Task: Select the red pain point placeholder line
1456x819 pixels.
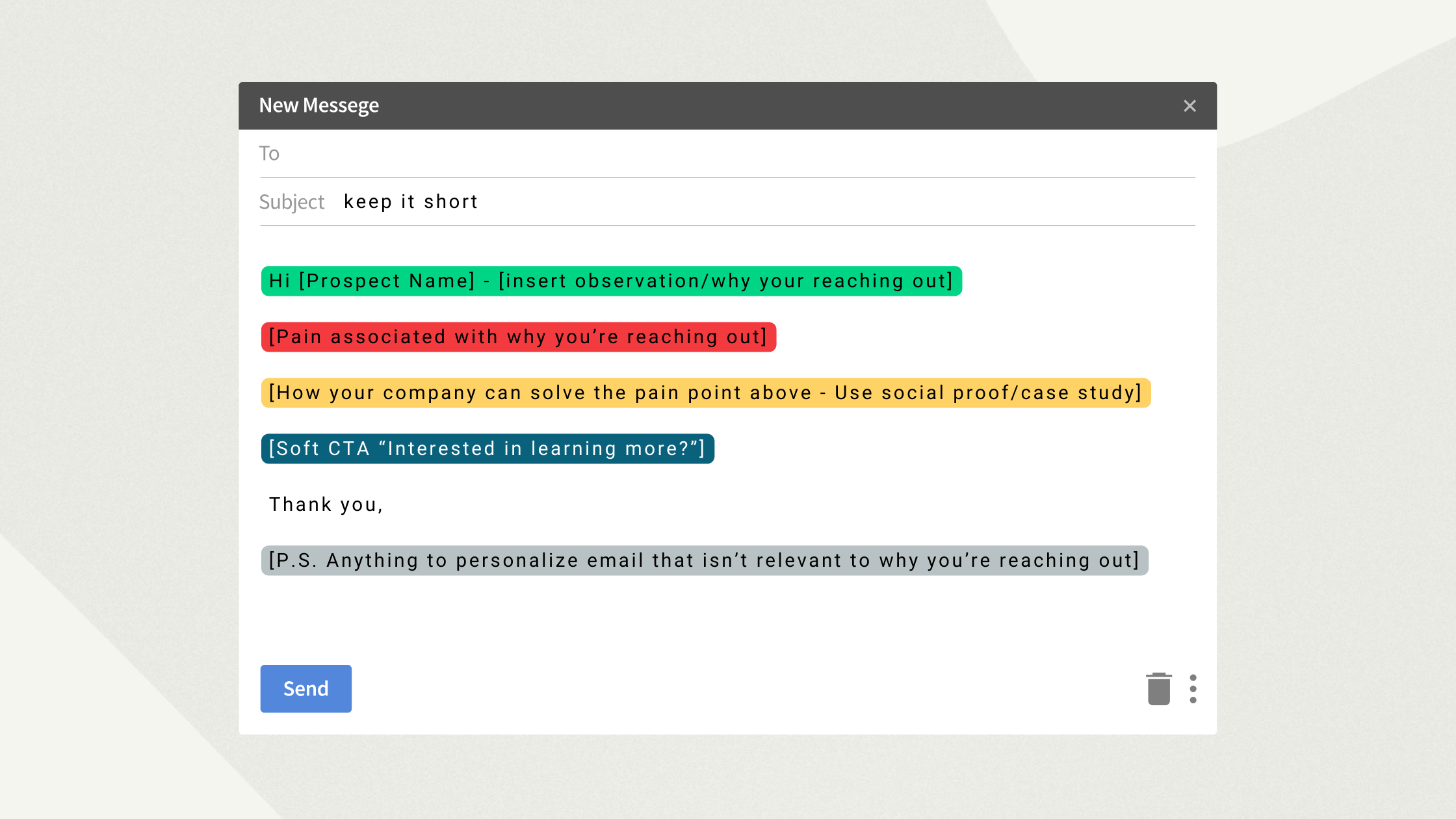Action: [517, 337]
